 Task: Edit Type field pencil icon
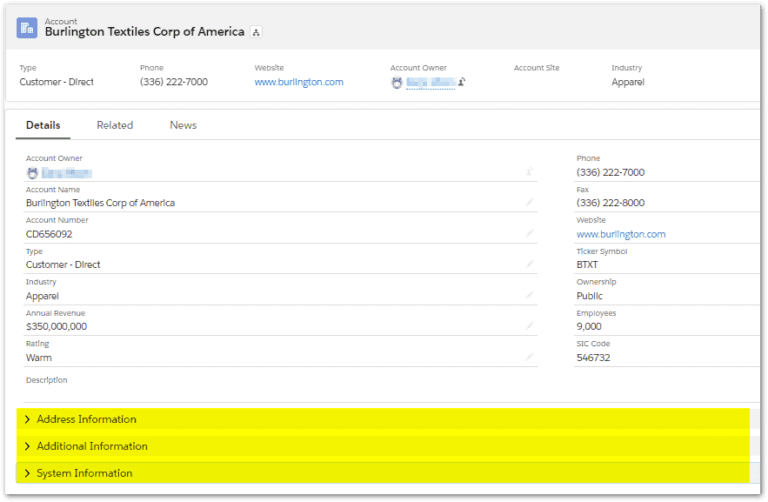click(529, 264)
